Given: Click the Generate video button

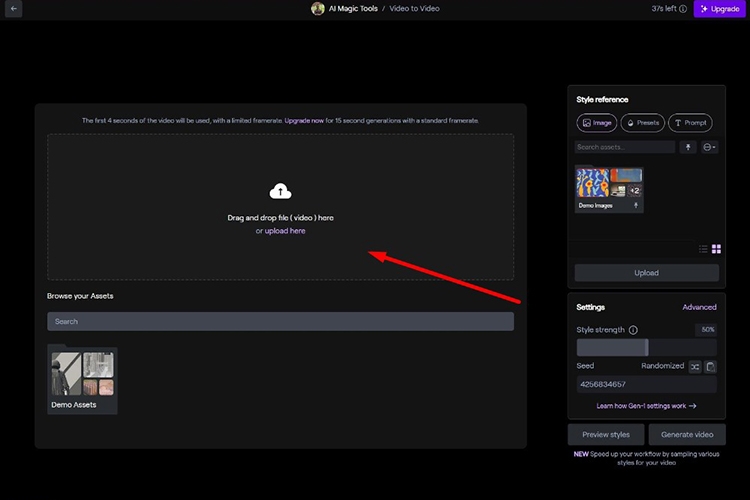Looking at the screenshot, I should point(687,434).
